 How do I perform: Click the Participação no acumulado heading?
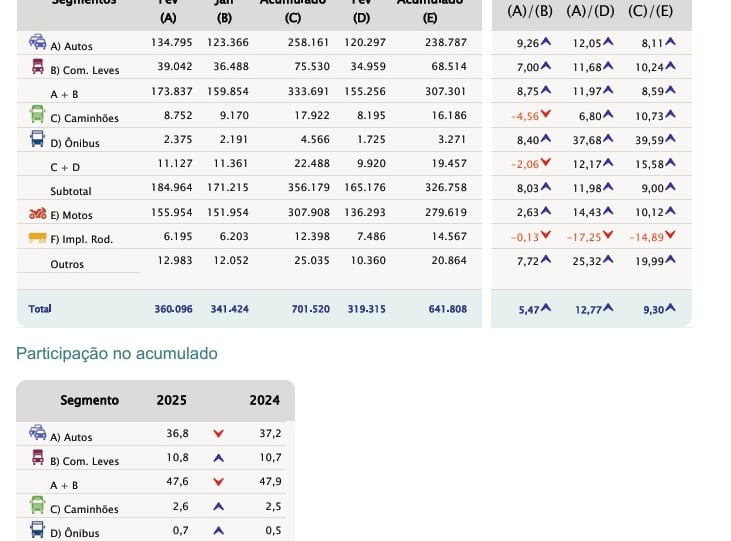click(x=117, y=354)
